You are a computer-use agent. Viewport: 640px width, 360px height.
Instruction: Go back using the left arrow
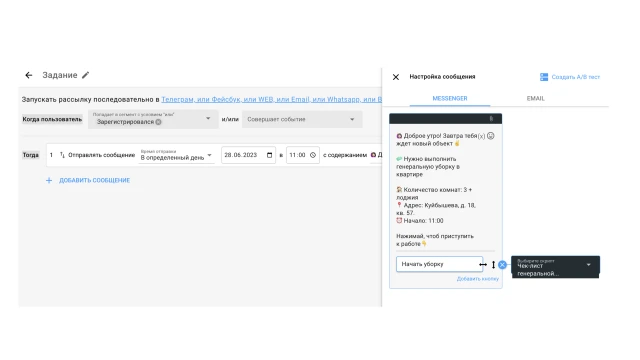(x=29, y=75)
